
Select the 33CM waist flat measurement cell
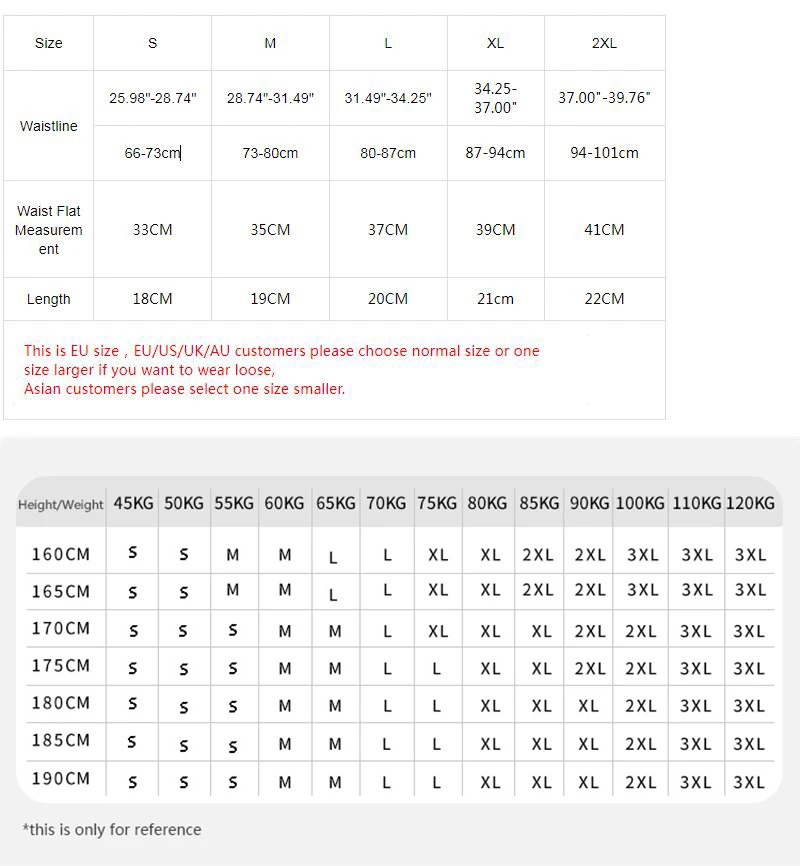click(152, 229)
